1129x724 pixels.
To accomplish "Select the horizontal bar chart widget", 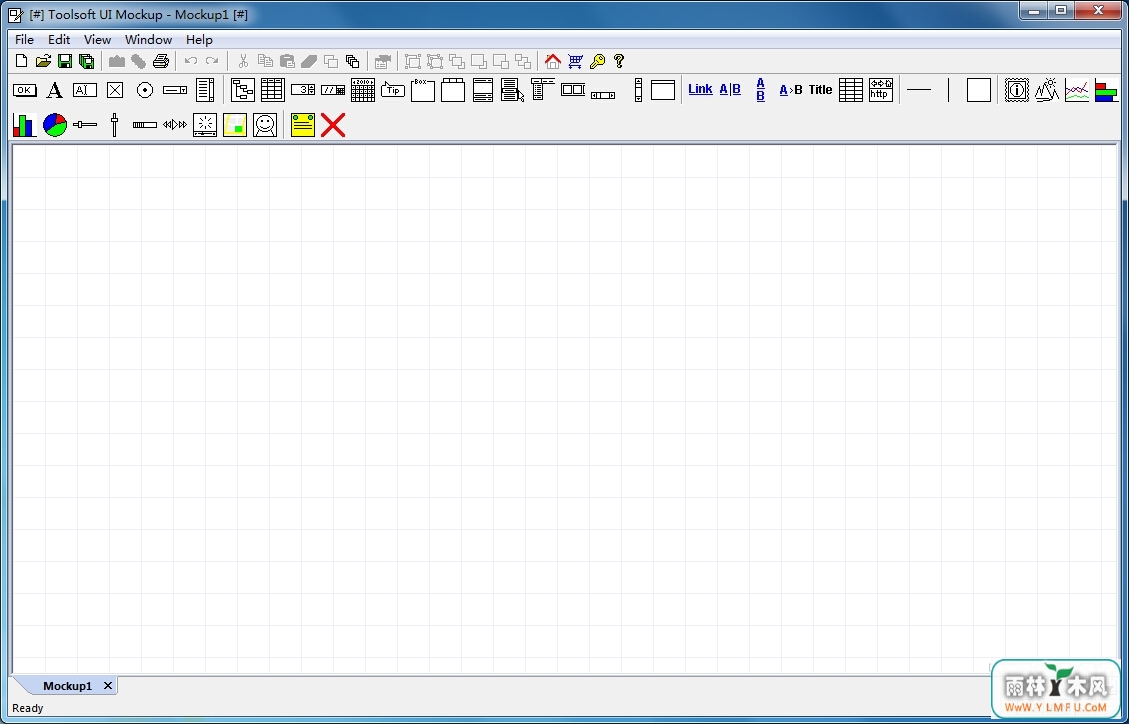I will tap(1106, 90).
